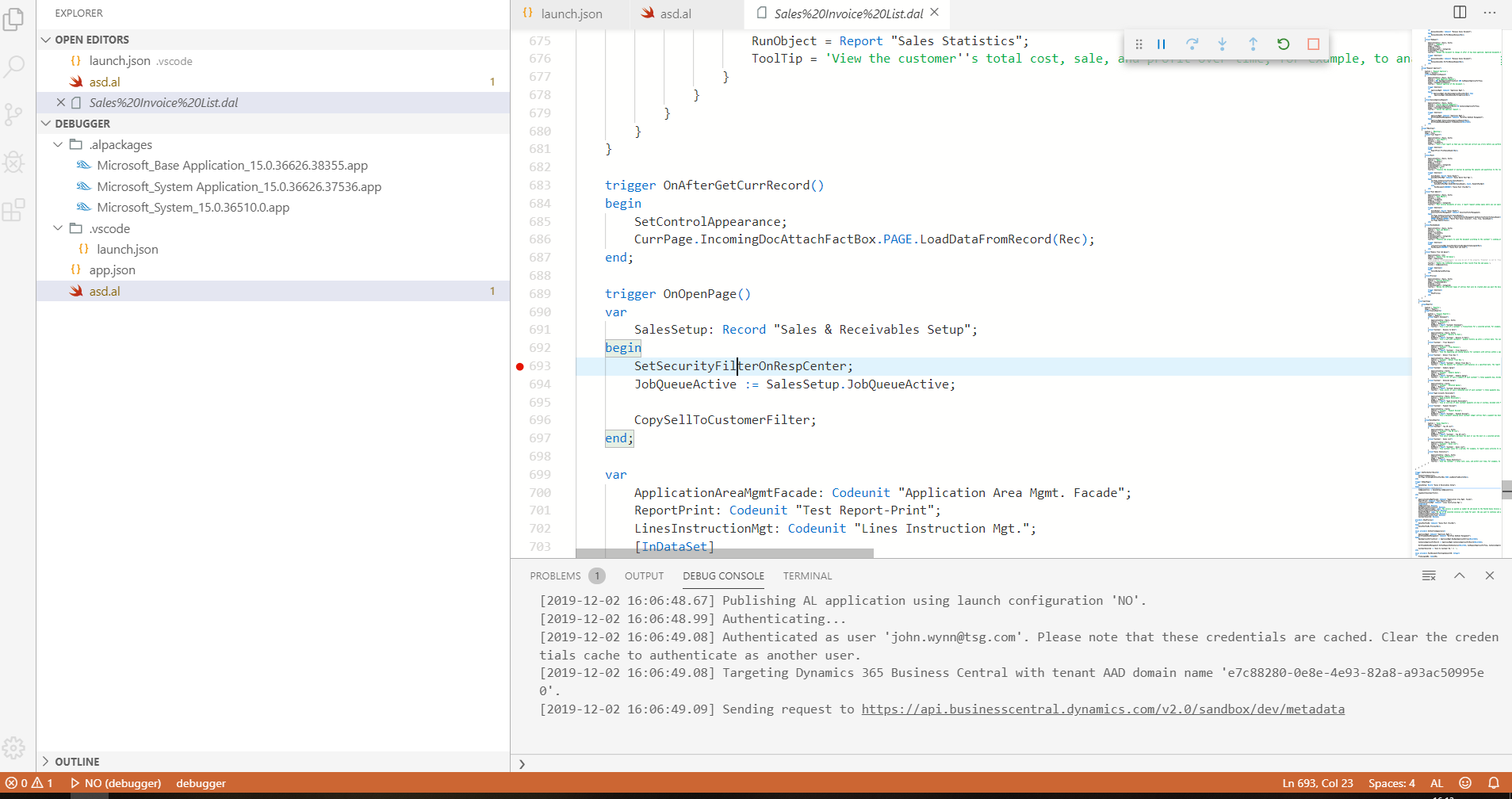1512x799 pixels.
Task: Step out of the current function
Action: coord(1251,44)
